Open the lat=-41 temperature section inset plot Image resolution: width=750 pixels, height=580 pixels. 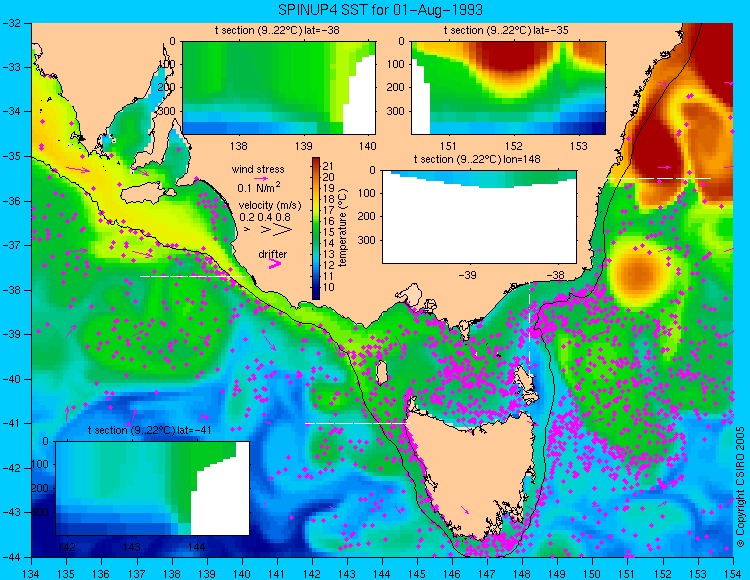point(153,488)
